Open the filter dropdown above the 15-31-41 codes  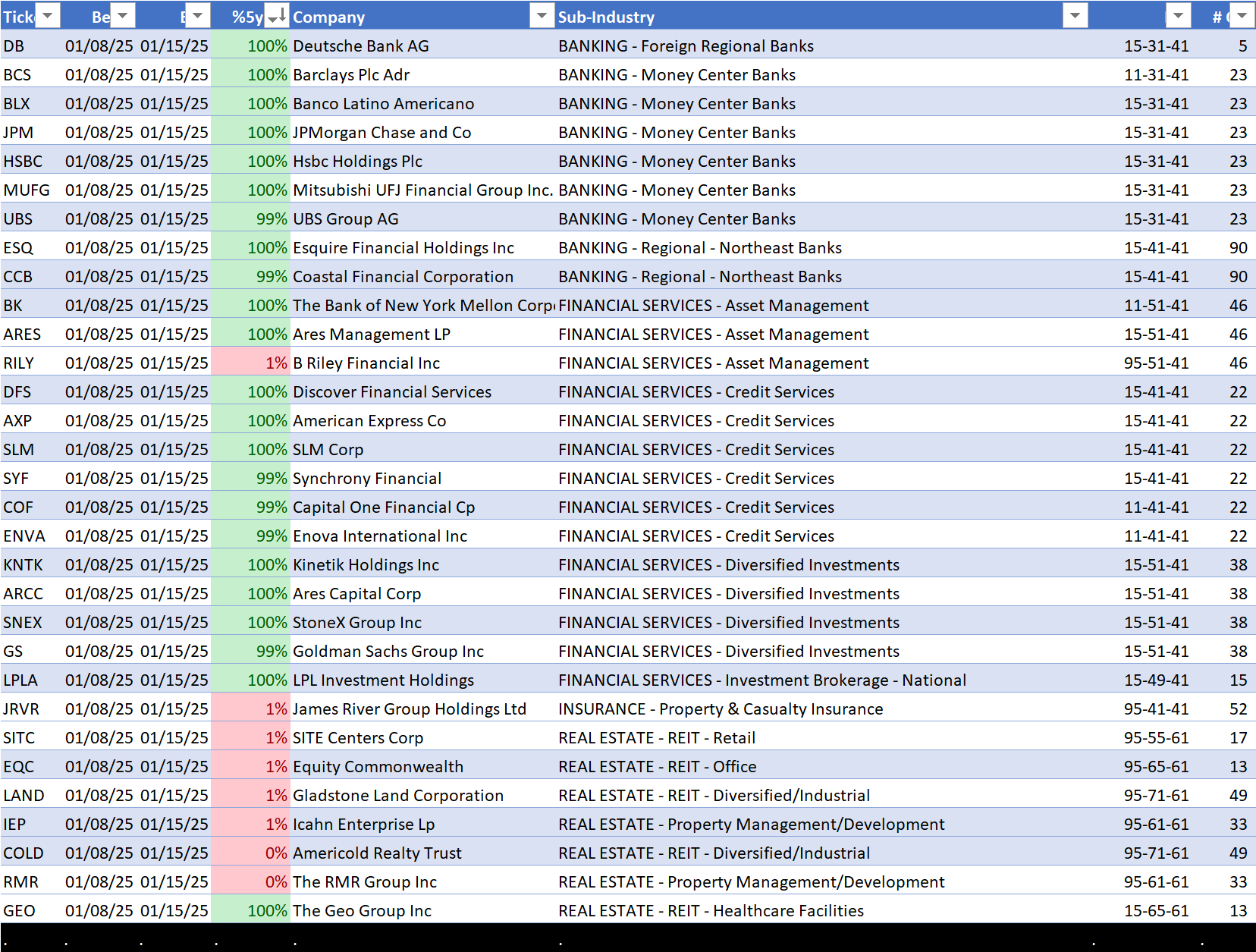[1178, 16]
